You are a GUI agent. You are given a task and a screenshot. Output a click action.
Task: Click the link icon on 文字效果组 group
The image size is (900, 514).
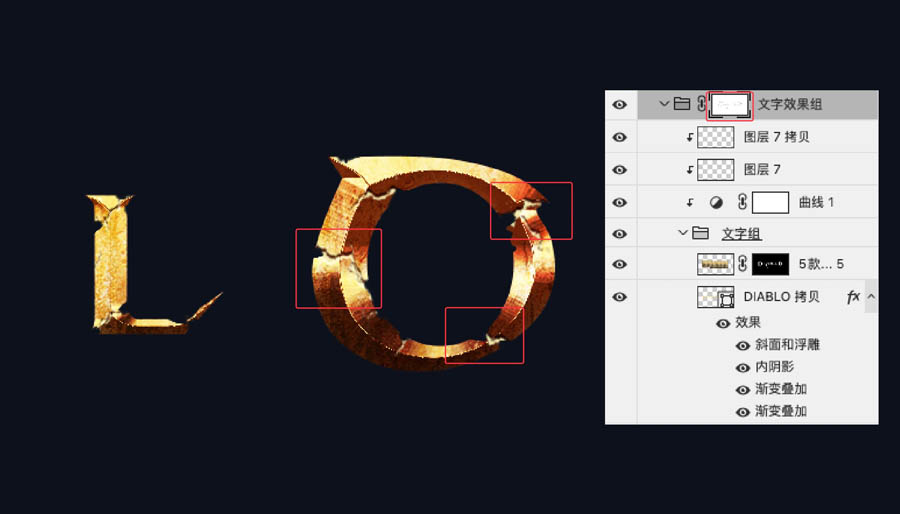tap(701, 104)
